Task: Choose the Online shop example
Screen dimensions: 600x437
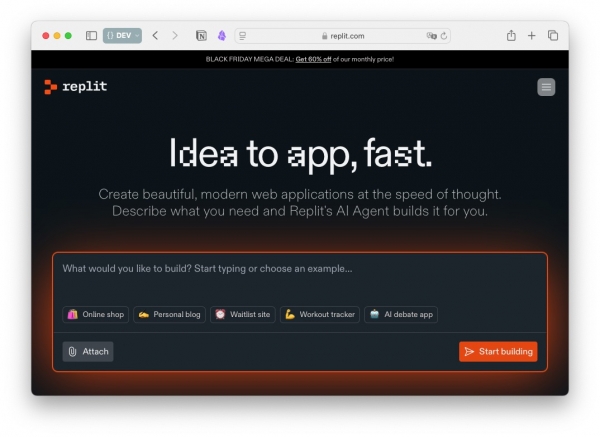Action: tap(96, 315)
